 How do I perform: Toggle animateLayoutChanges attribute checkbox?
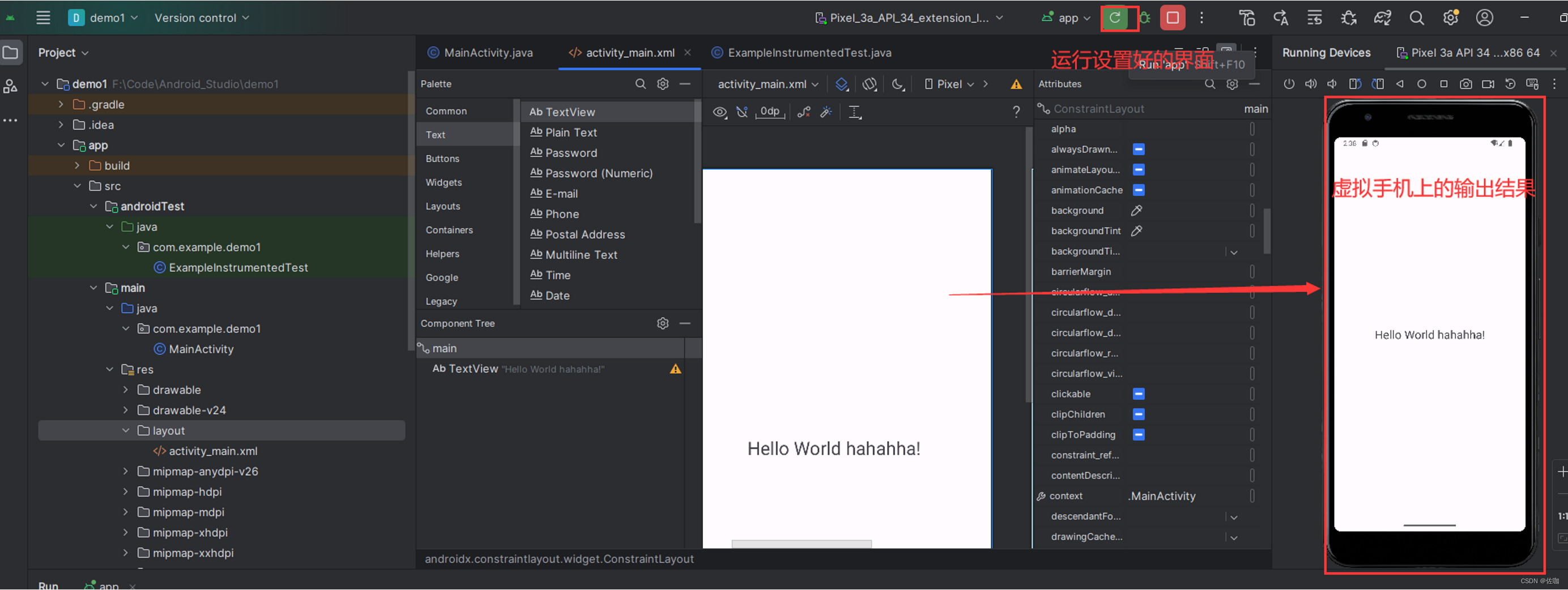click(1138, 170)
